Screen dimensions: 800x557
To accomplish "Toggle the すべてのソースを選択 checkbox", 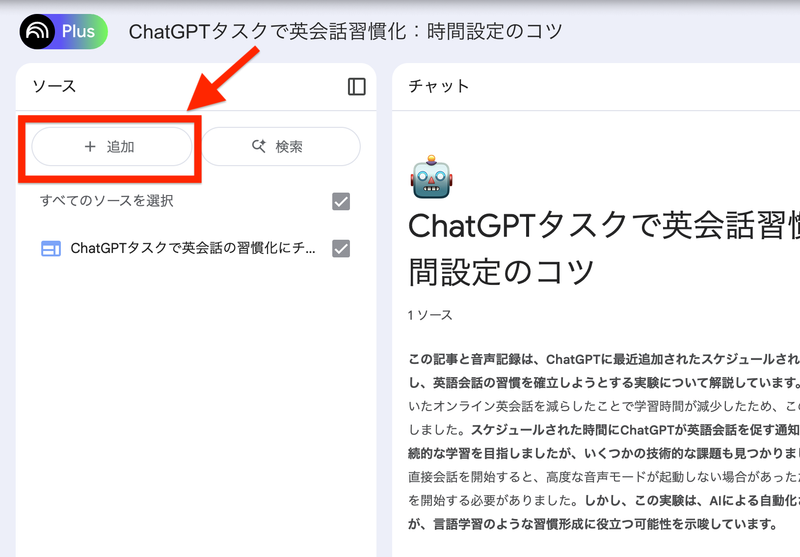I will point(341,201).
